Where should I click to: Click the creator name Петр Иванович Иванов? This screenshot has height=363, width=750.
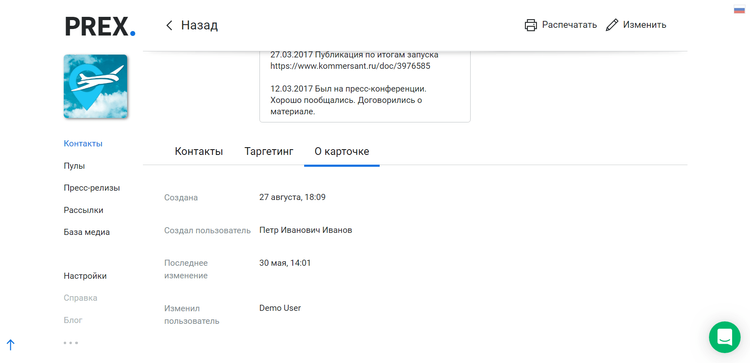(x=306, y=230)
